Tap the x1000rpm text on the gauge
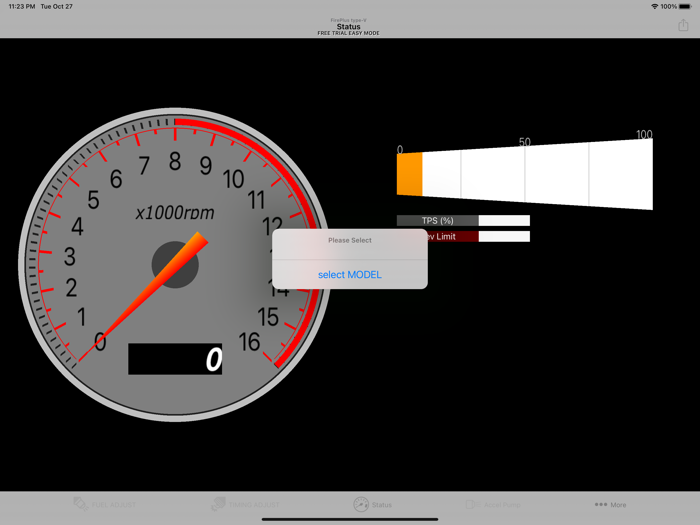Screen dimensions: 700x525 (175, 212)
